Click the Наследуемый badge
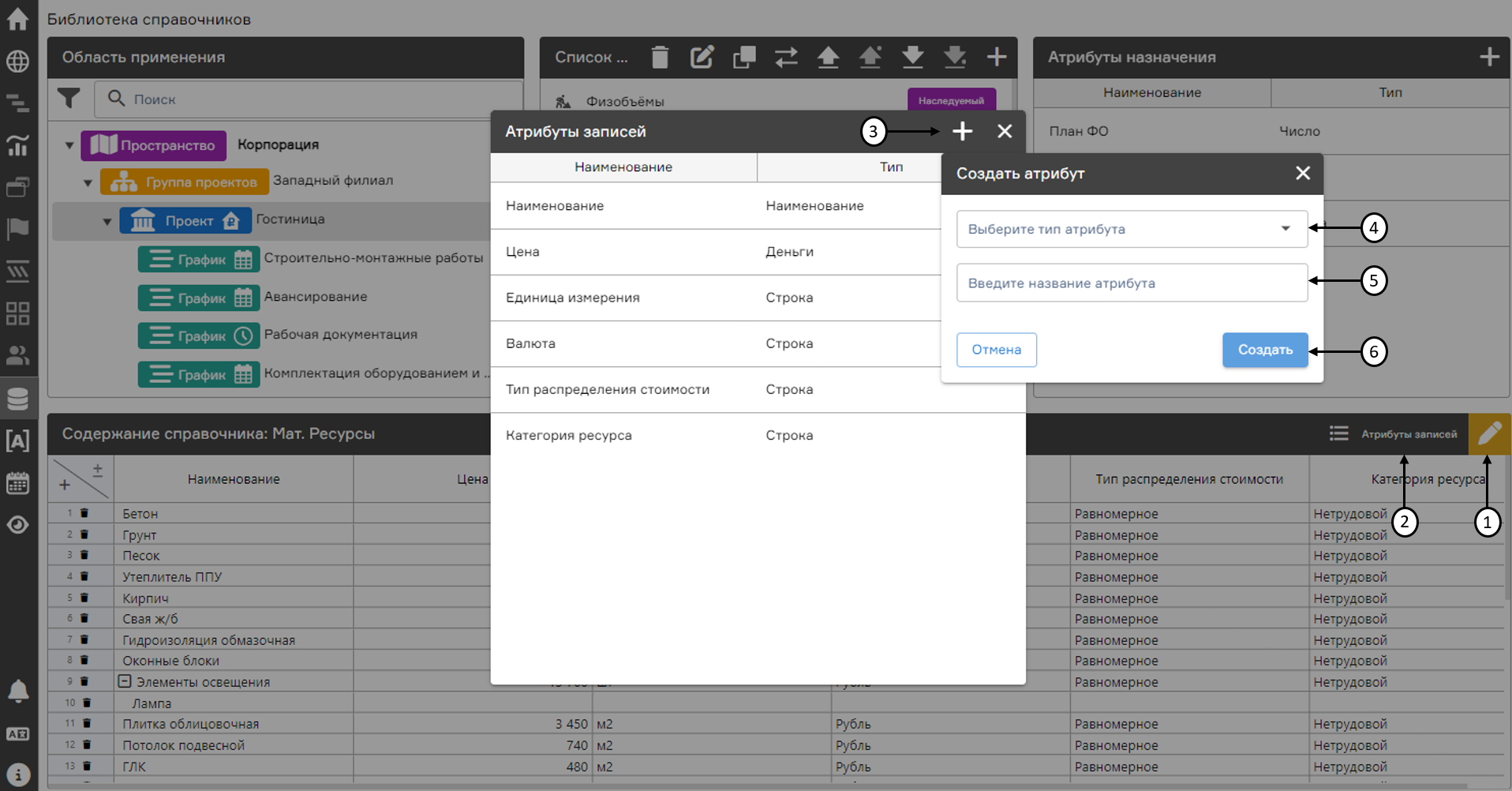This screenshot has width=1512, height=791. (951, 100)
